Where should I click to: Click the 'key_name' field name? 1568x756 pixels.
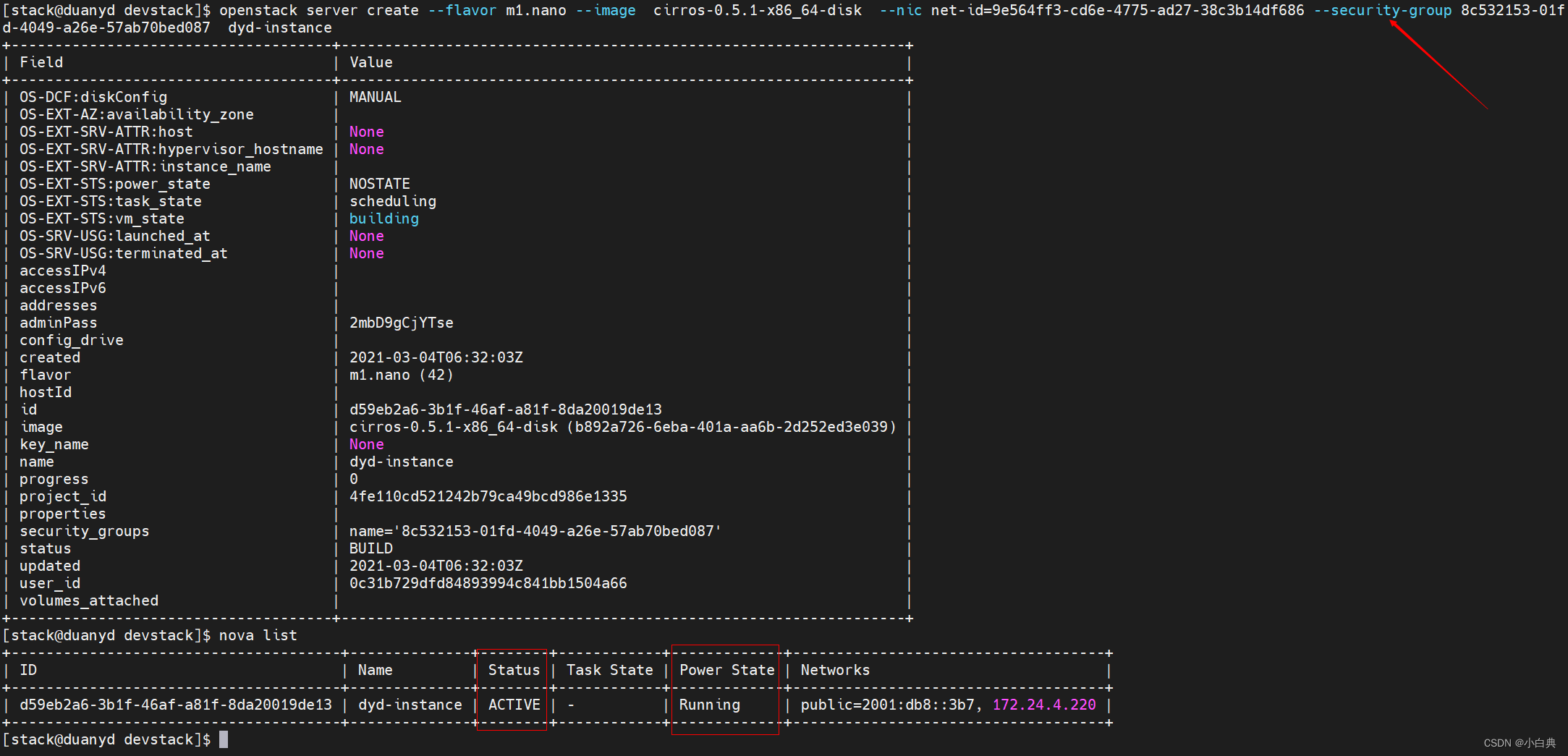click(x=54, y=444)
